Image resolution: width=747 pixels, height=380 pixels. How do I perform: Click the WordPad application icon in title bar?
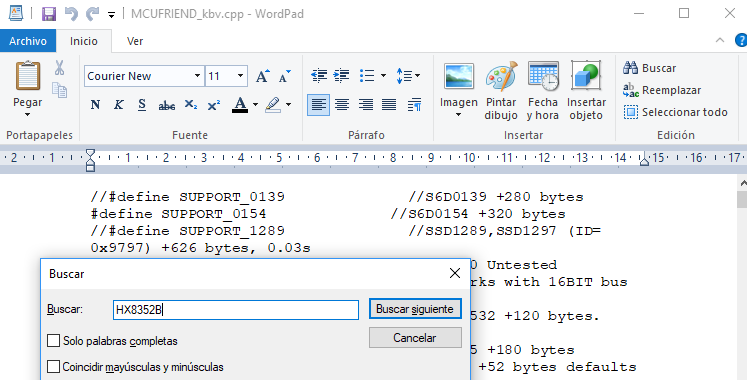pyautogui.click(x=16, y=13)
